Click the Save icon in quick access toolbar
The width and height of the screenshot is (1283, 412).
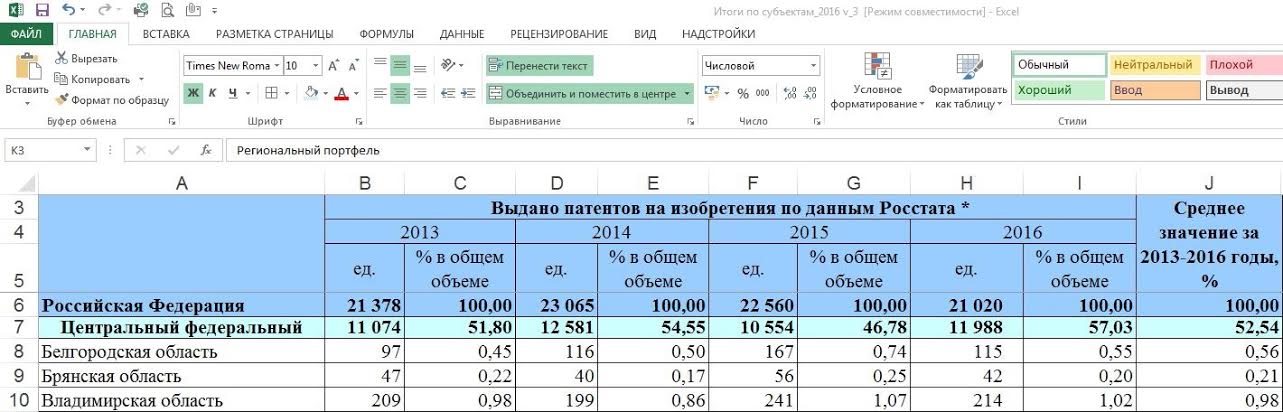click(41, 10)
